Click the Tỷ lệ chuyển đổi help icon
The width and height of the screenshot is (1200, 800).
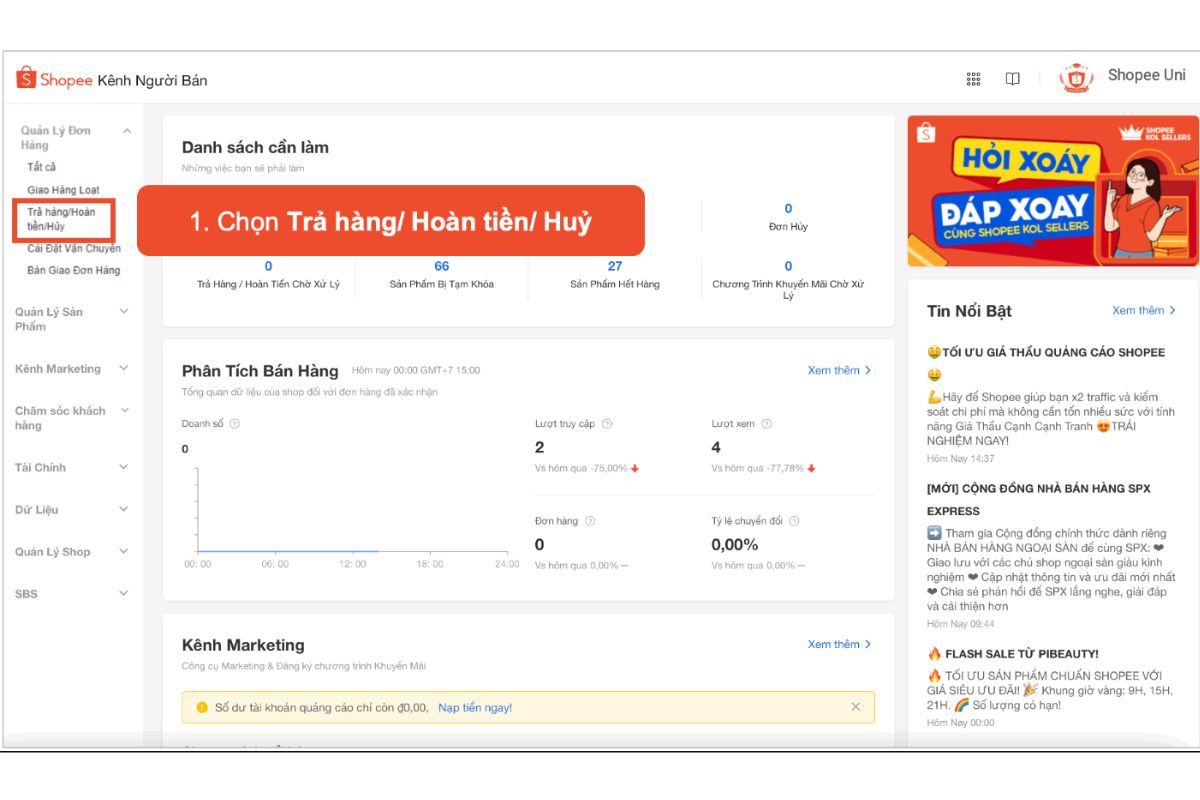click(794, 521)
